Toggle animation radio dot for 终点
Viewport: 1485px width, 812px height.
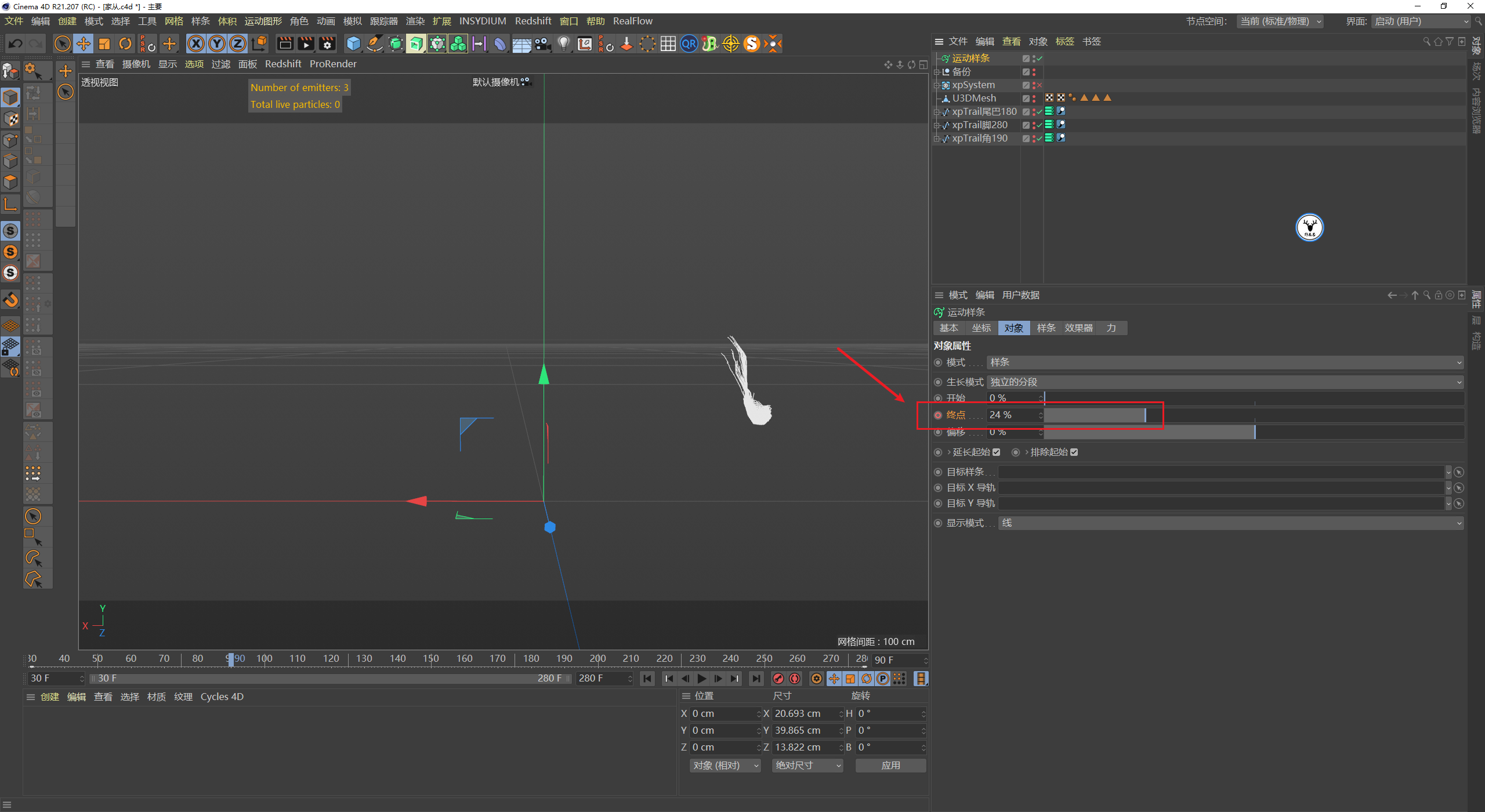(938, 415)
